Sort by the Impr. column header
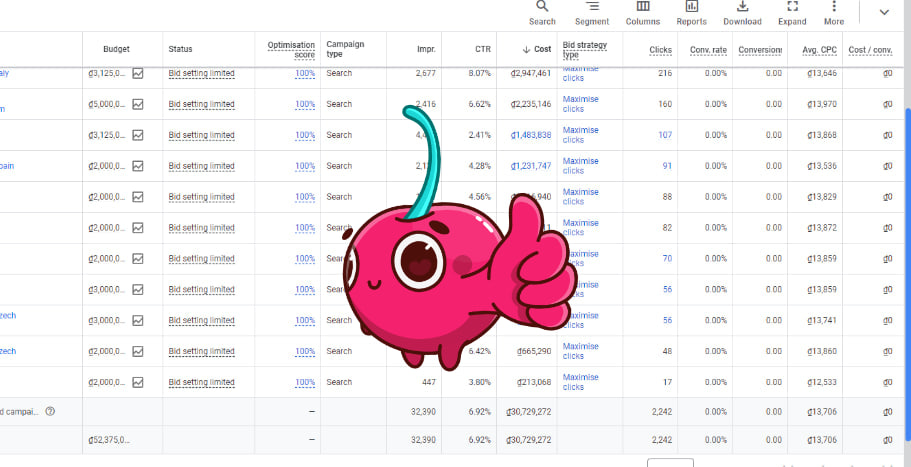Screen dimensions: 911x467 pyautogui.click(x=426, y=49)
